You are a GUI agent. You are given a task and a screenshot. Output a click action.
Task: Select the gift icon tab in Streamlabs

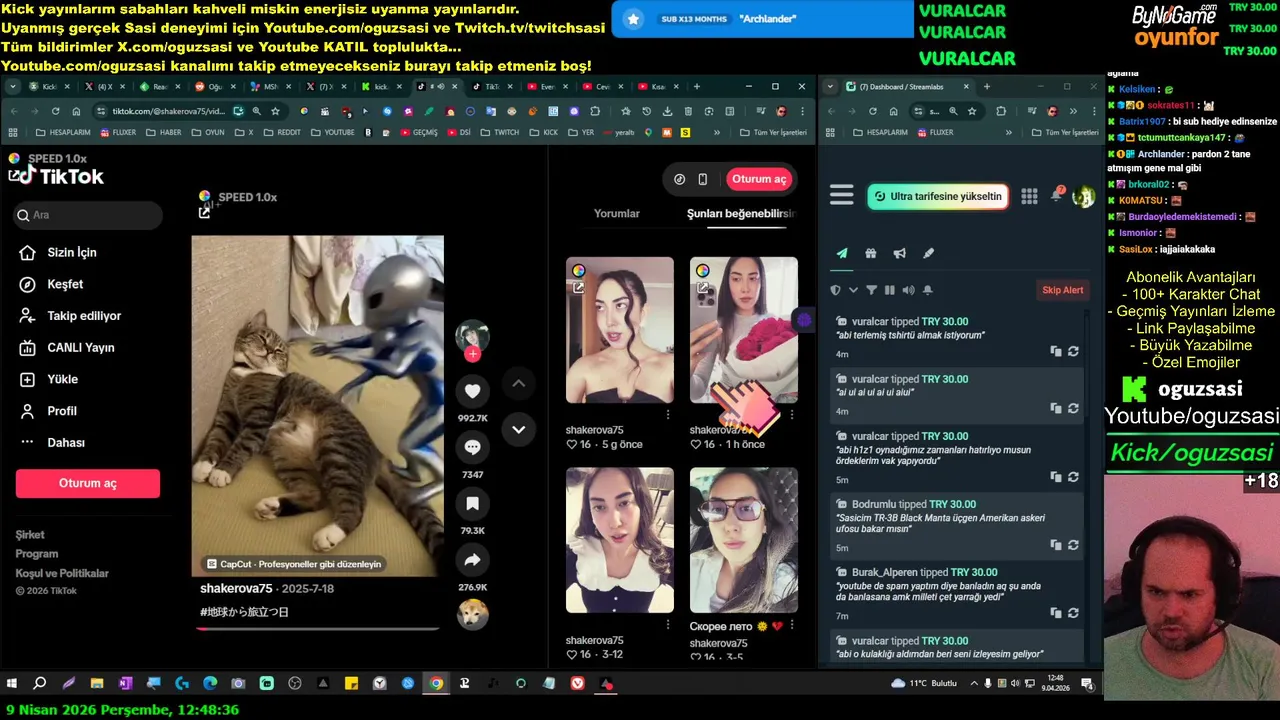pyautogui.click(x=871, y=254)
